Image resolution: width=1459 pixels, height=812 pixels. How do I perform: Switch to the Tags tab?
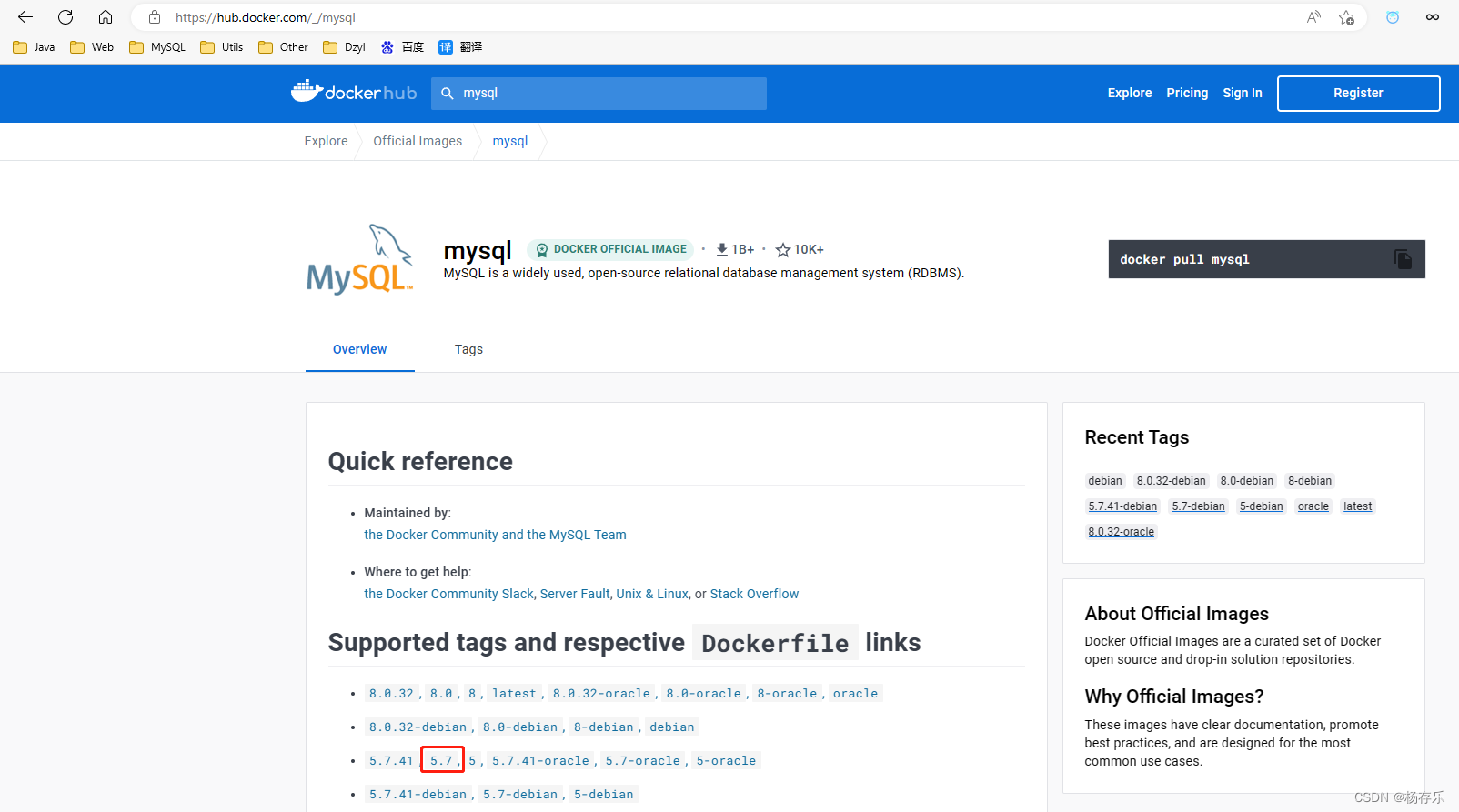pyautogui.click(x=468, y=349)
